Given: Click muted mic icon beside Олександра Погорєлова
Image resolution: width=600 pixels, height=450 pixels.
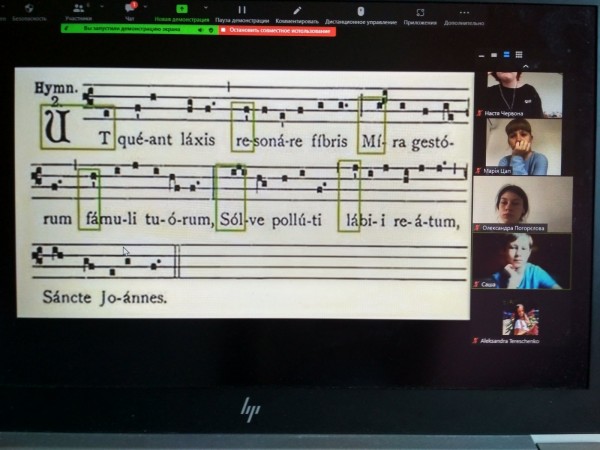Looking at the screenshot, I should click(x=477, y=228).
